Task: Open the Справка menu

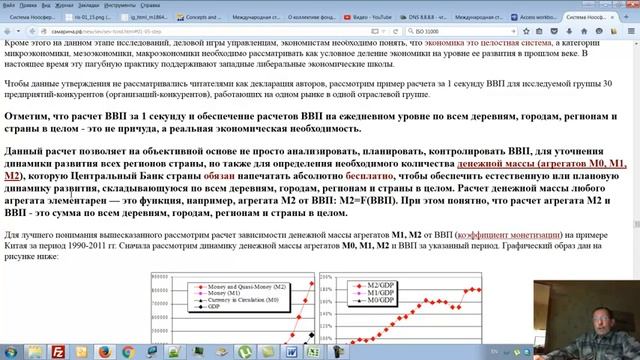Action: (150, 5)
